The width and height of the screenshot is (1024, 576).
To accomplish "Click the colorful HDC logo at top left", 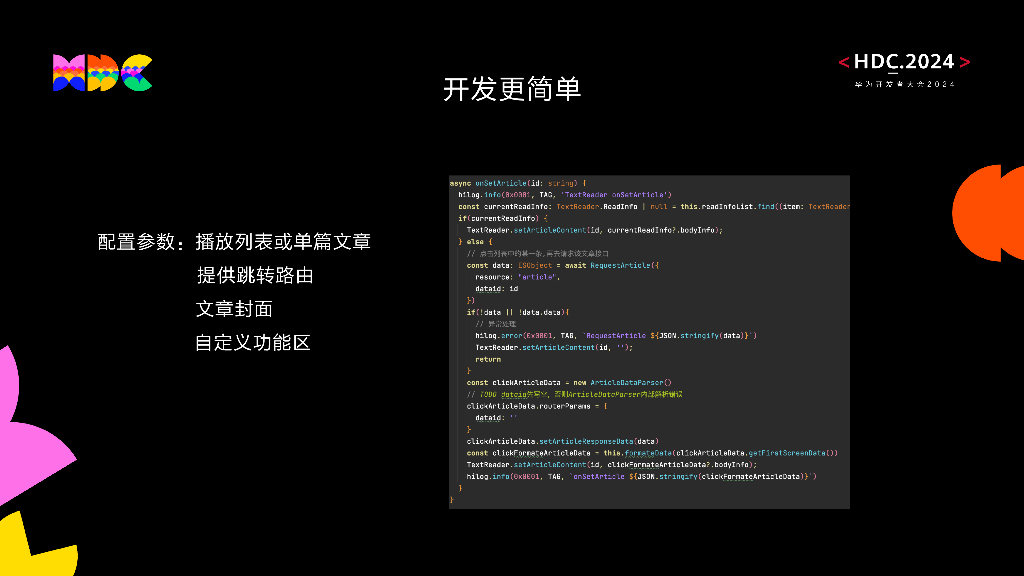I will pyautogui.click(x=103, y=72).
